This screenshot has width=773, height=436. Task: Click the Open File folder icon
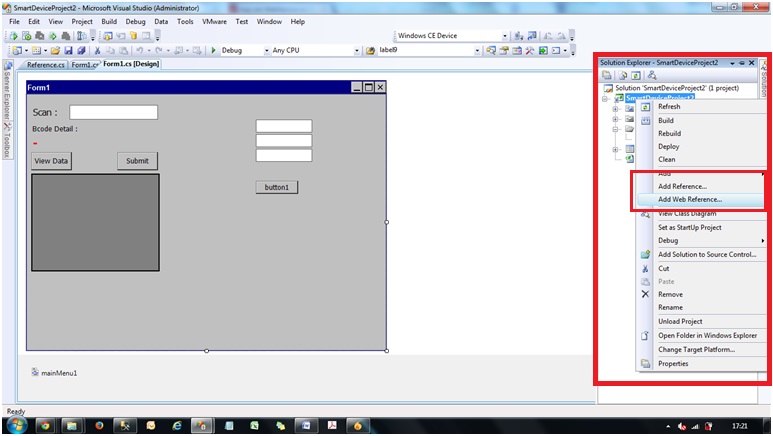55,50
